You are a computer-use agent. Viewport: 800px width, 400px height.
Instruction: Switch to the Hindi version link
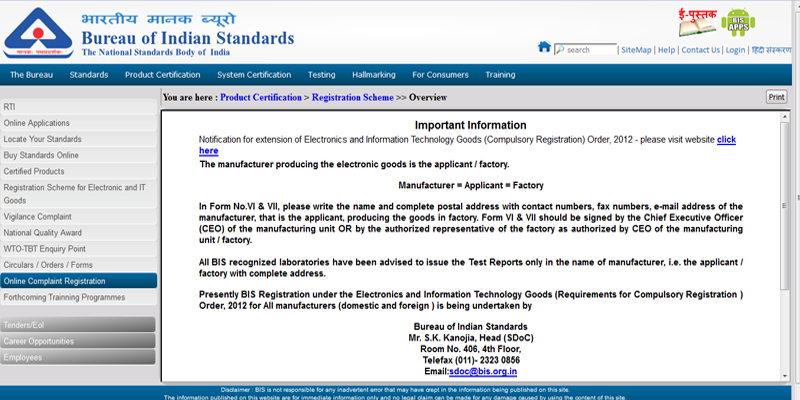771,50
